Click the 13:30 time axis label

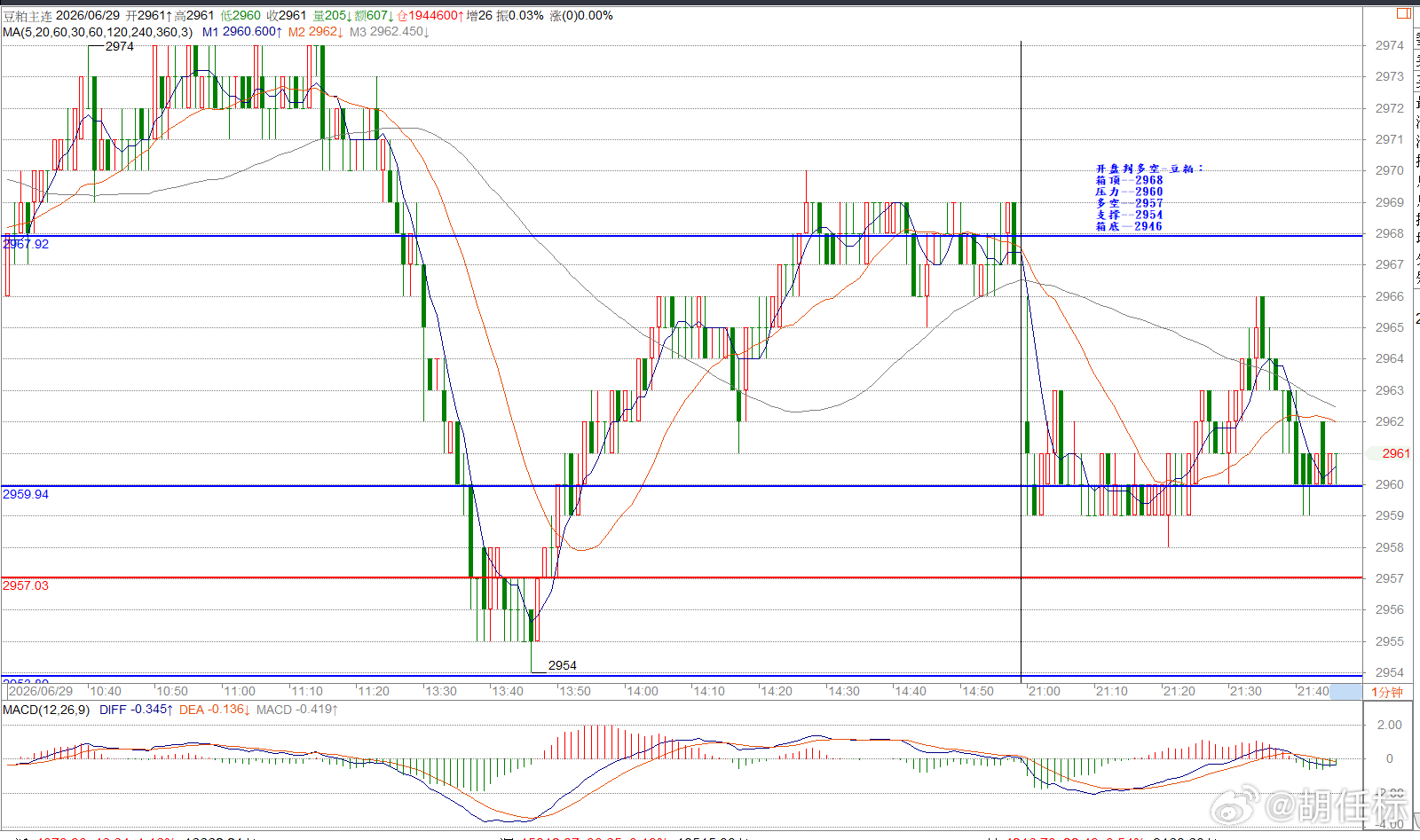(441, 692)
